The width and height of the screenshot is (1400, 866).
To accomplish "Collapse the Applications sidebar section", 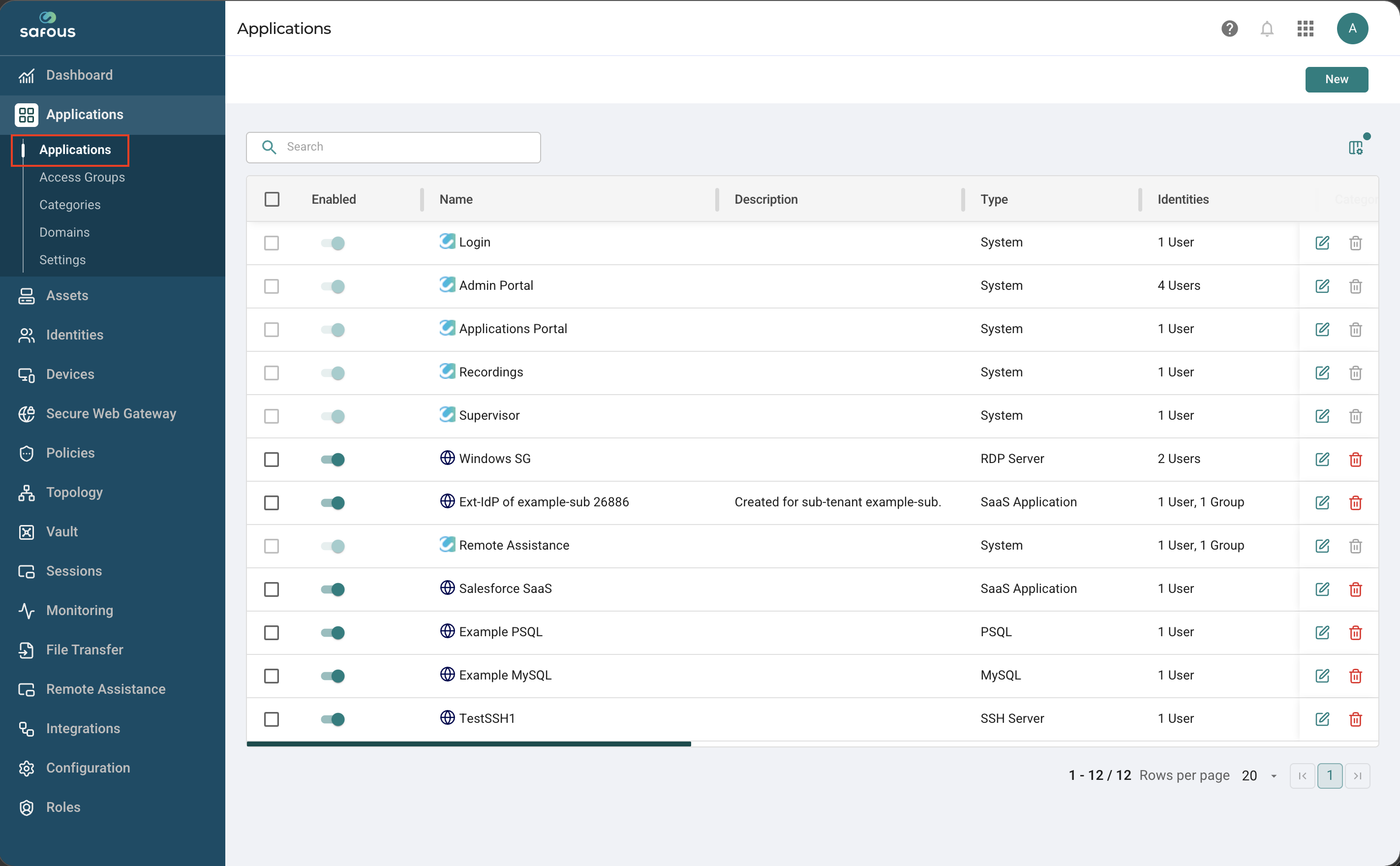I will 113,115.
